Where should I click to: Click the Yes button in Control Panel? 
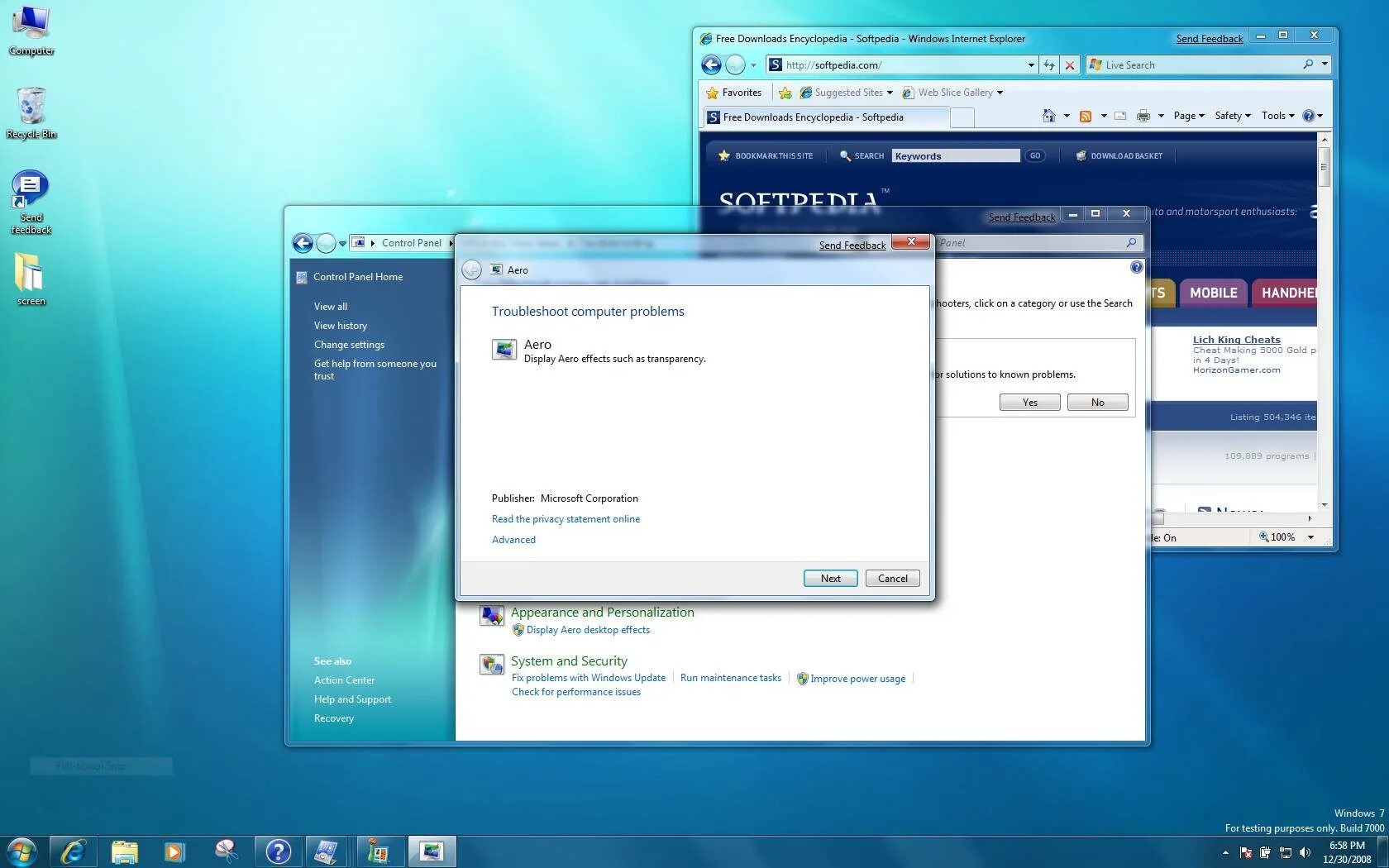point(1029,403)
